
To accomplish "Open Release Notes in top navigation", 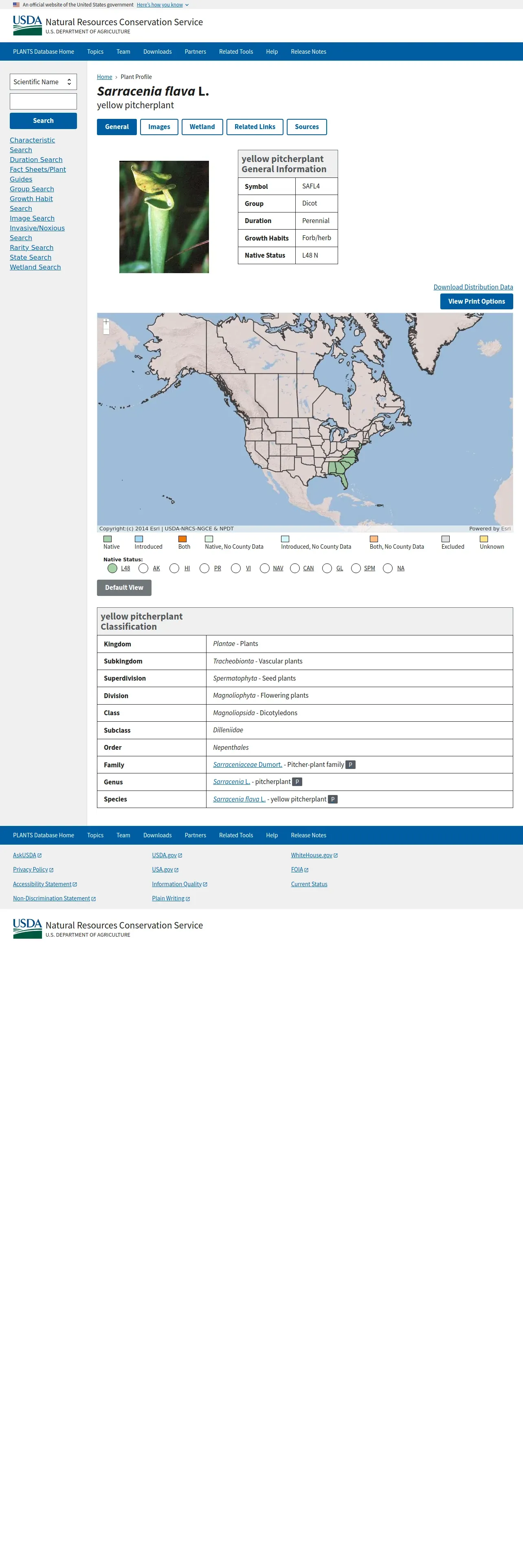I will pos(309,52).
